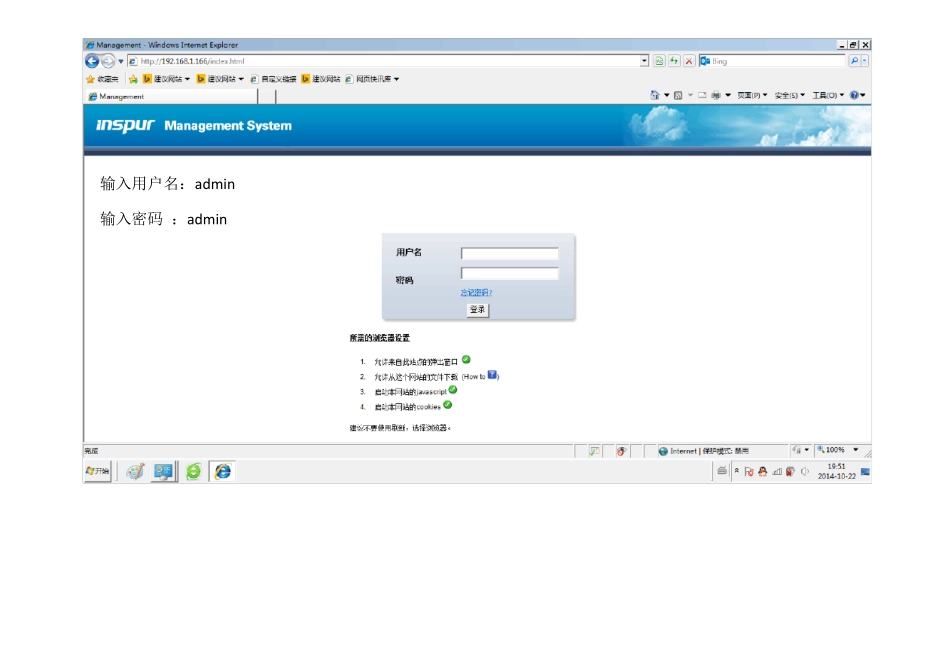Click the browser Forward arrow button
The image size is (950, 672).
108,61
